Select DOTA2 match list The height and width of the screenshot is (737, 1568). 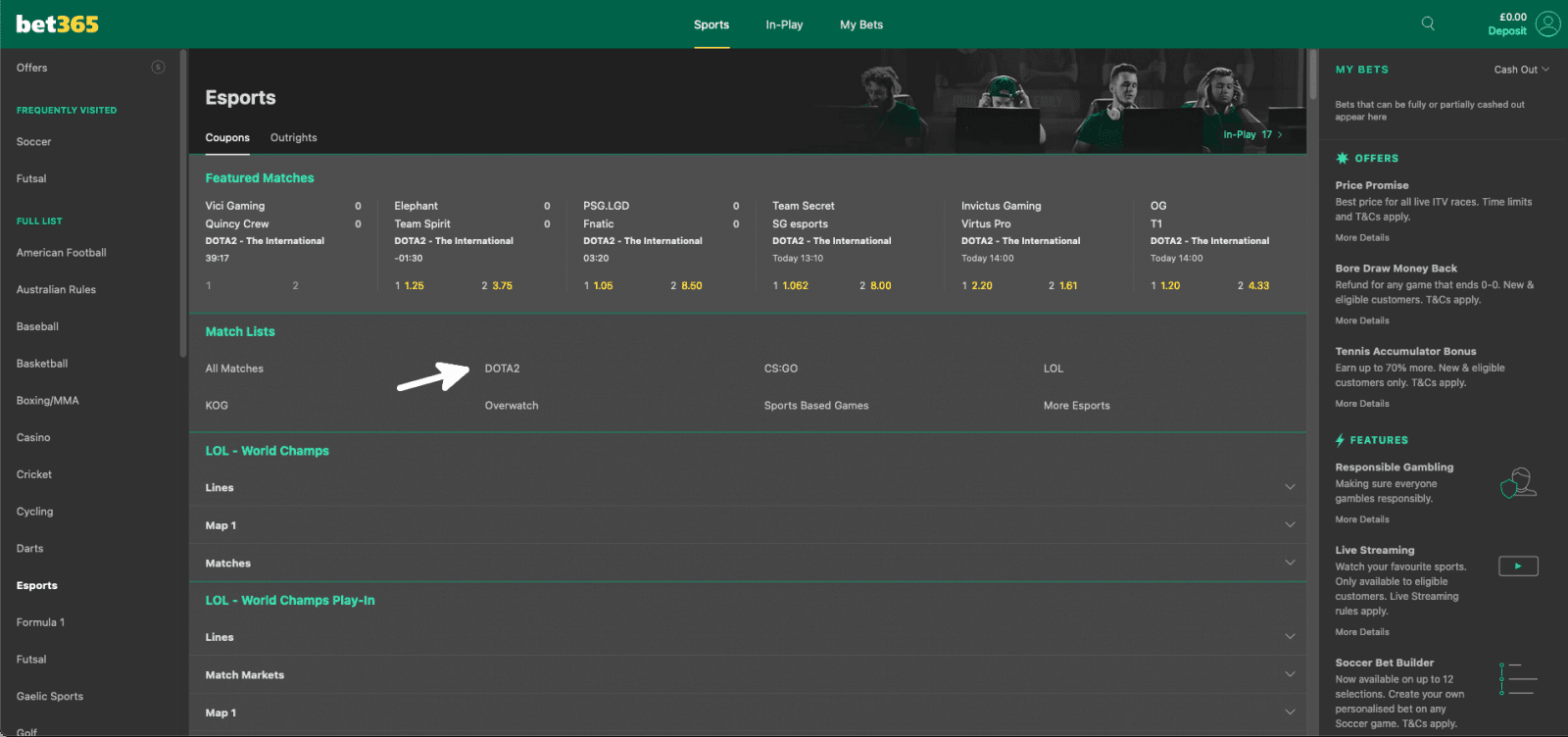502,368
